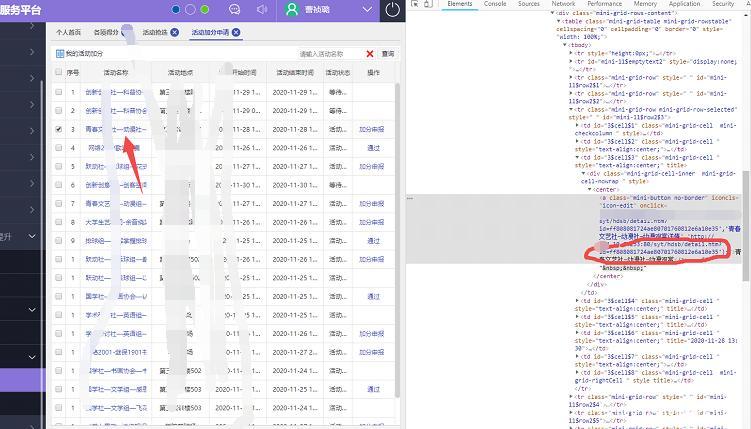Toggle the select-all header checkbox
751x429 pixels.
tap(59, 73)
